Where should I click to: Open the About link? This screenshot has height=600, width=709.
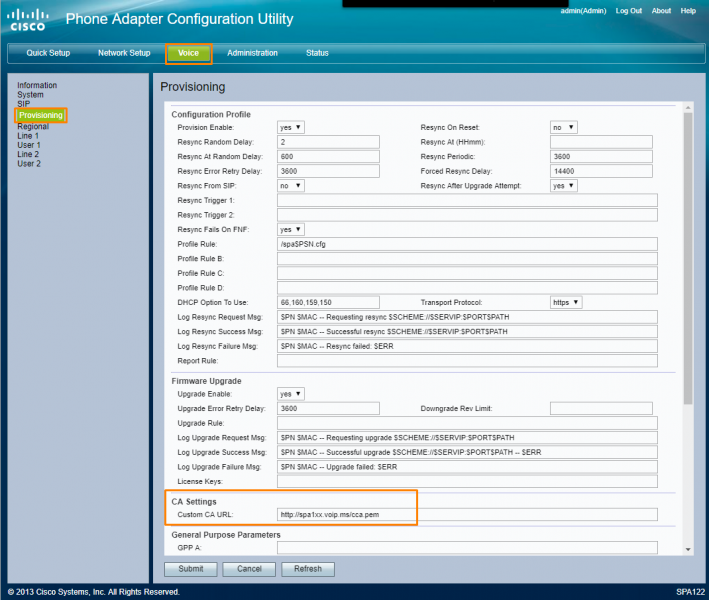661,11
